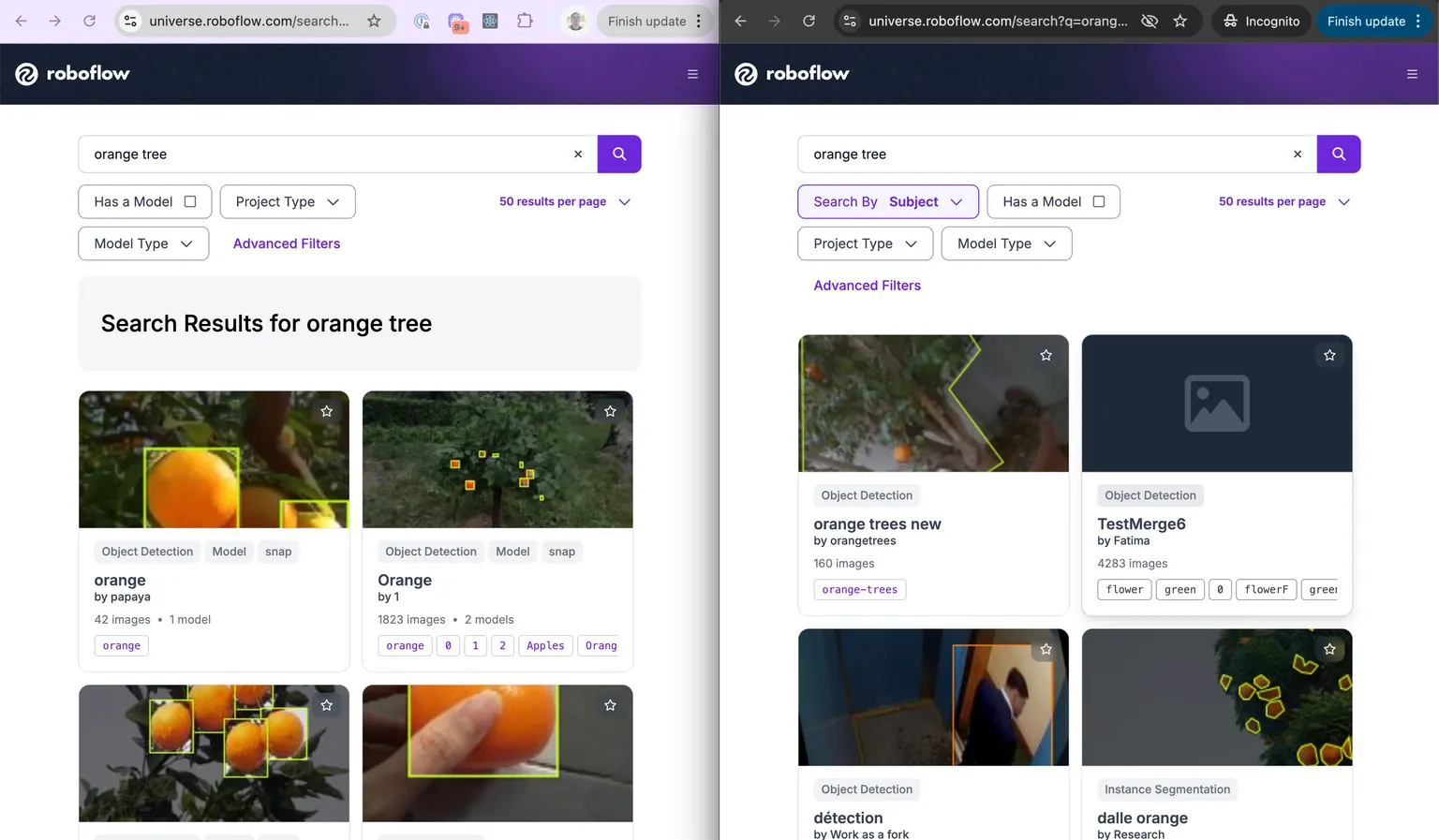Click the 'Instance Segmentation' label on dalle orange card

click(1167, 789)
